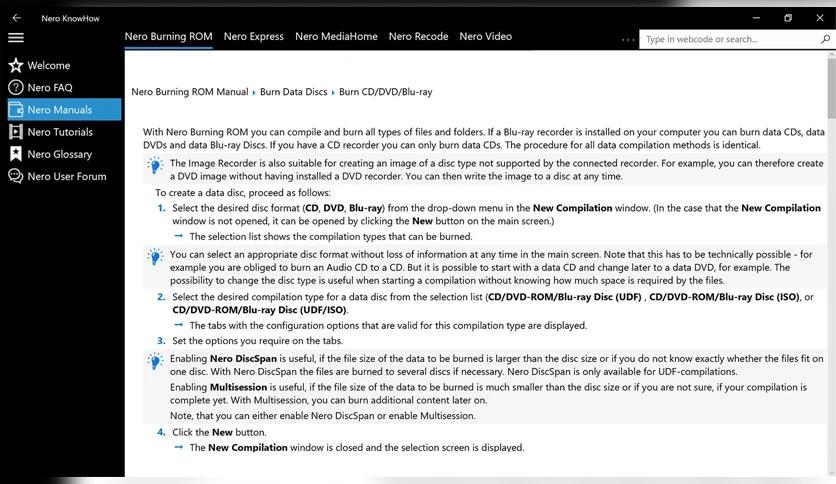Click the Nero User Forum chat icon
Image resolution: width=836 pixels, height=484 pixels.
tap(15, 176)
